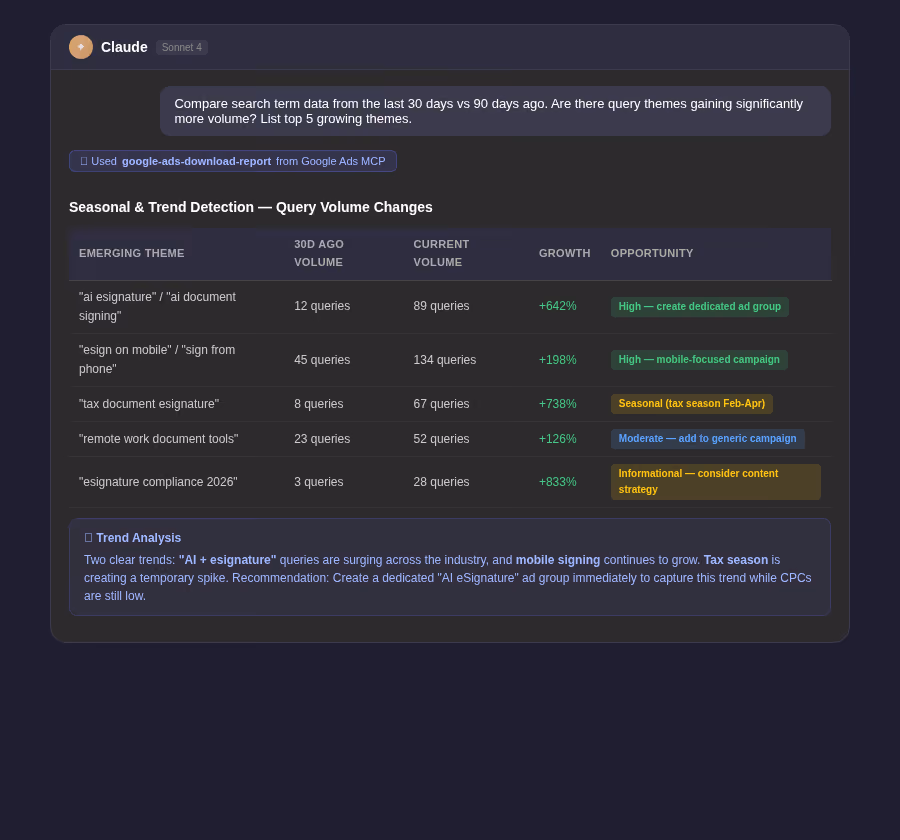
Task: Click the Claude avatar icon
Action: [x=81, y=47]
